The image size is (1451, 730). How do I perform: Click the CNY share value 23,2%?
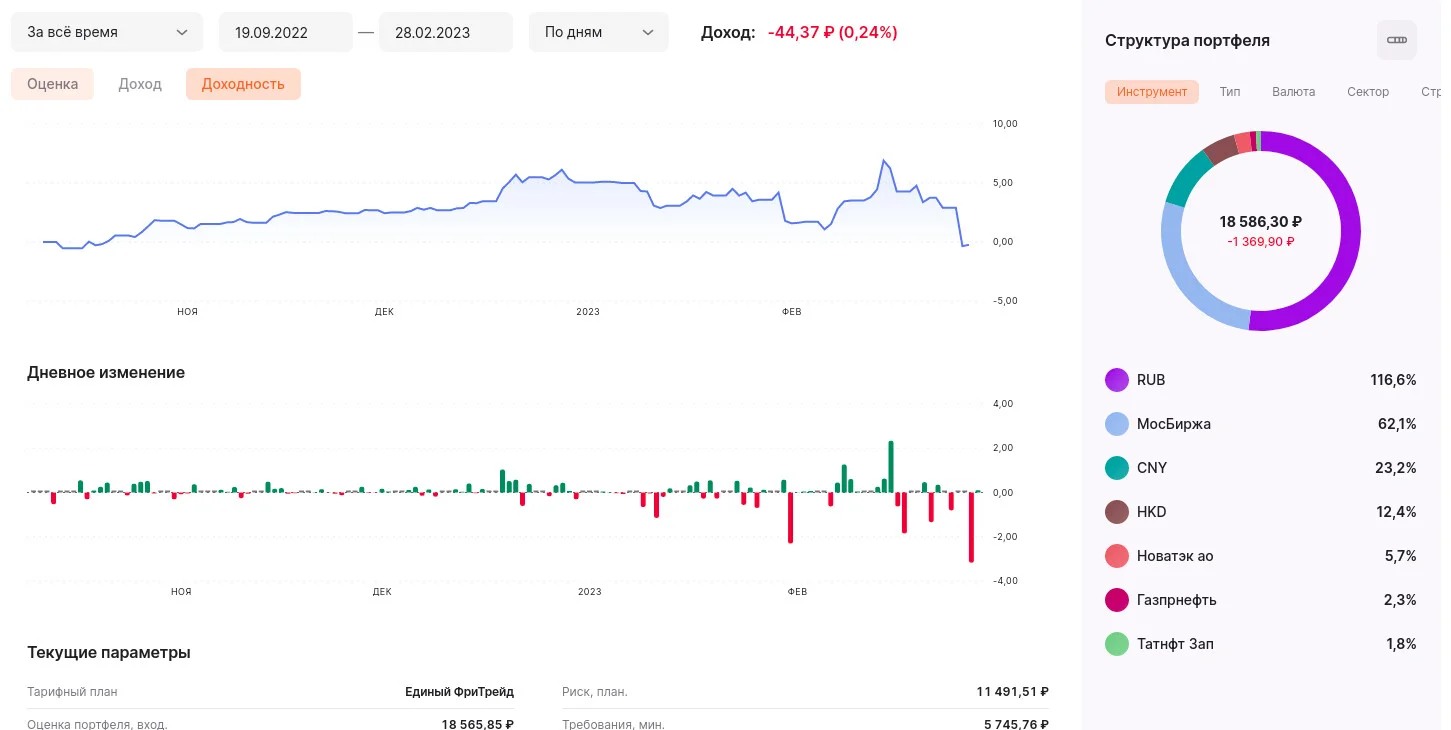(1397, 468)
